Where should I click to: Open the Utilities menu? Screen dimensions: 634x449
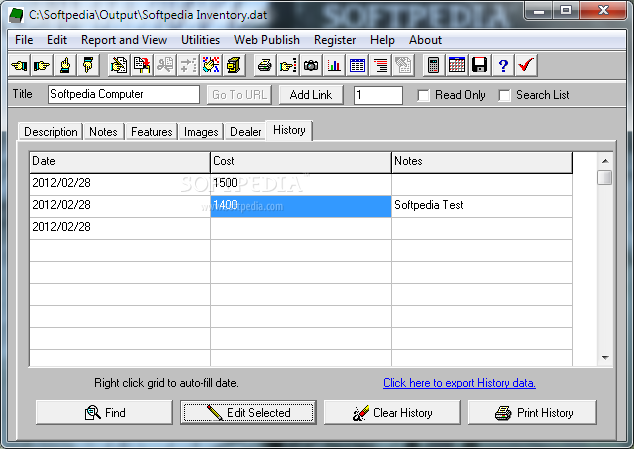pyautogui.click(x=200, y=40)
